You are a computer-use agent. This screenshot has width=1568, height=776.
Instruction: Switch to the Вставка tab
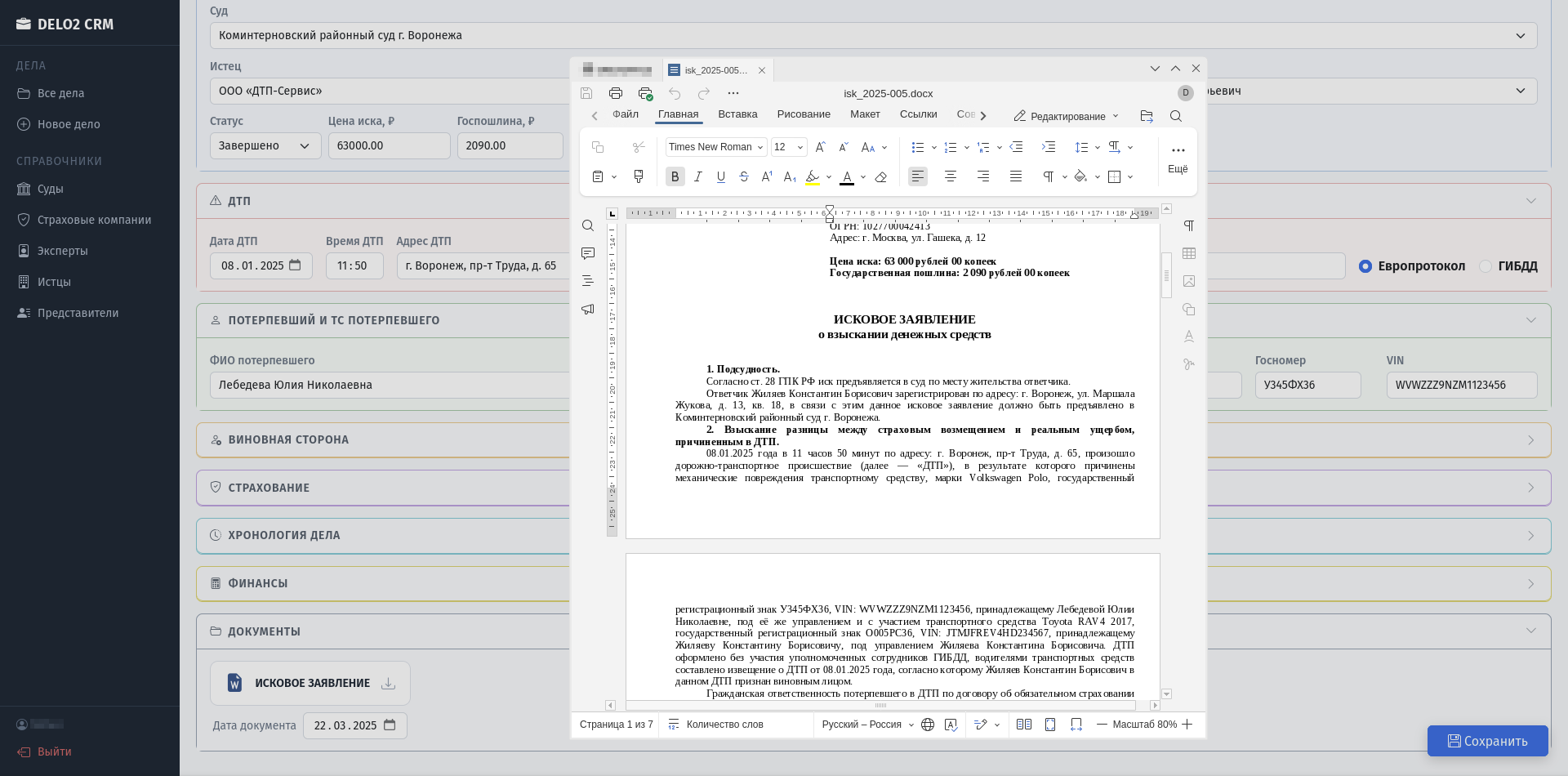[737, 114]
